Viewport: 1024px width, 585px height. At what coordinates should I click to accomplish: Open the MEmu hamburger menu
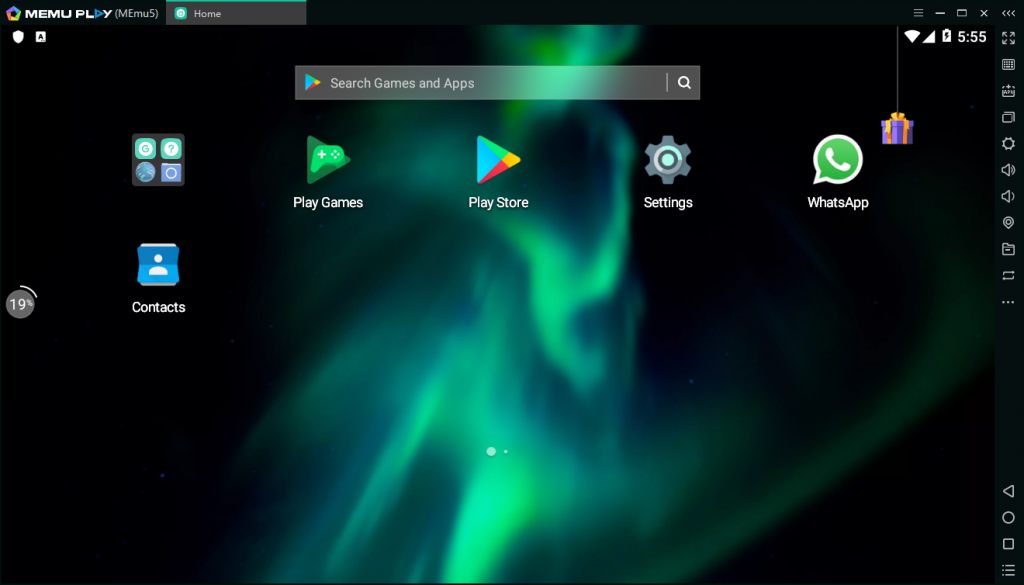[918, 13]
